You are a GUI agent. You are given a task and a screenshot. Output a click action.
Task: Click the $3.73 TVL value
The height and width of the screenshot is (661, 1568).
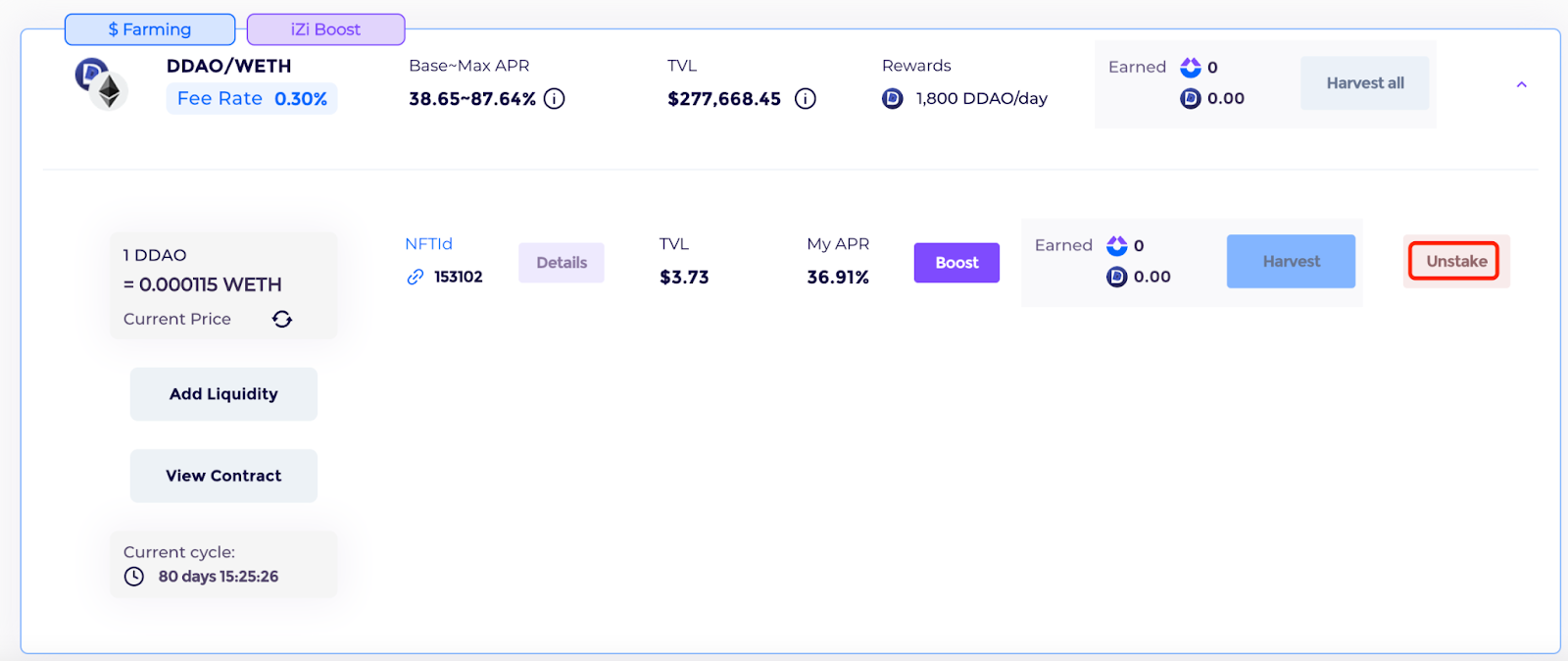tap(684, 278)
